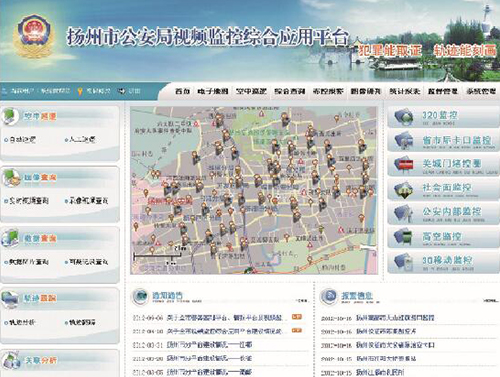
Task: Open the 轨迹跟踪 panel icon above 轨迹分析
Action: [x=10, y=299]
